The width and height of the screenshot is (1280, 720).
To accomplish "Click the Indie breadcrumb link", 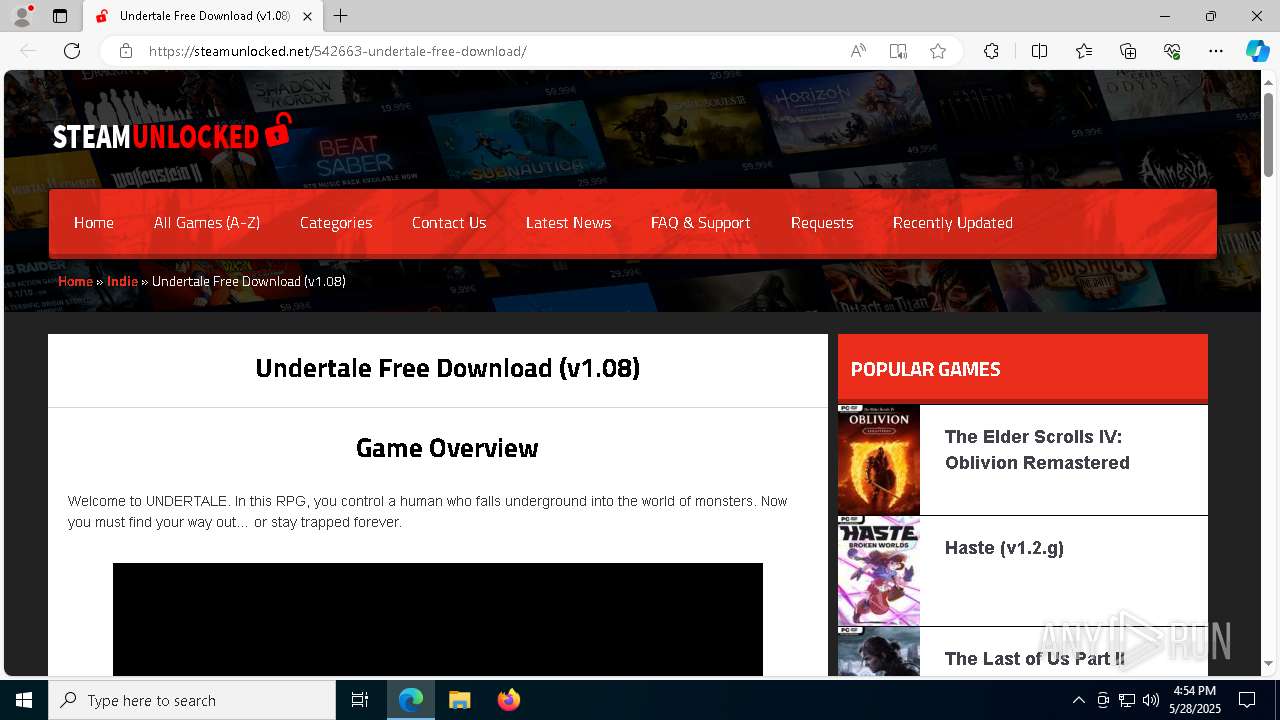I will pos(122,281).
